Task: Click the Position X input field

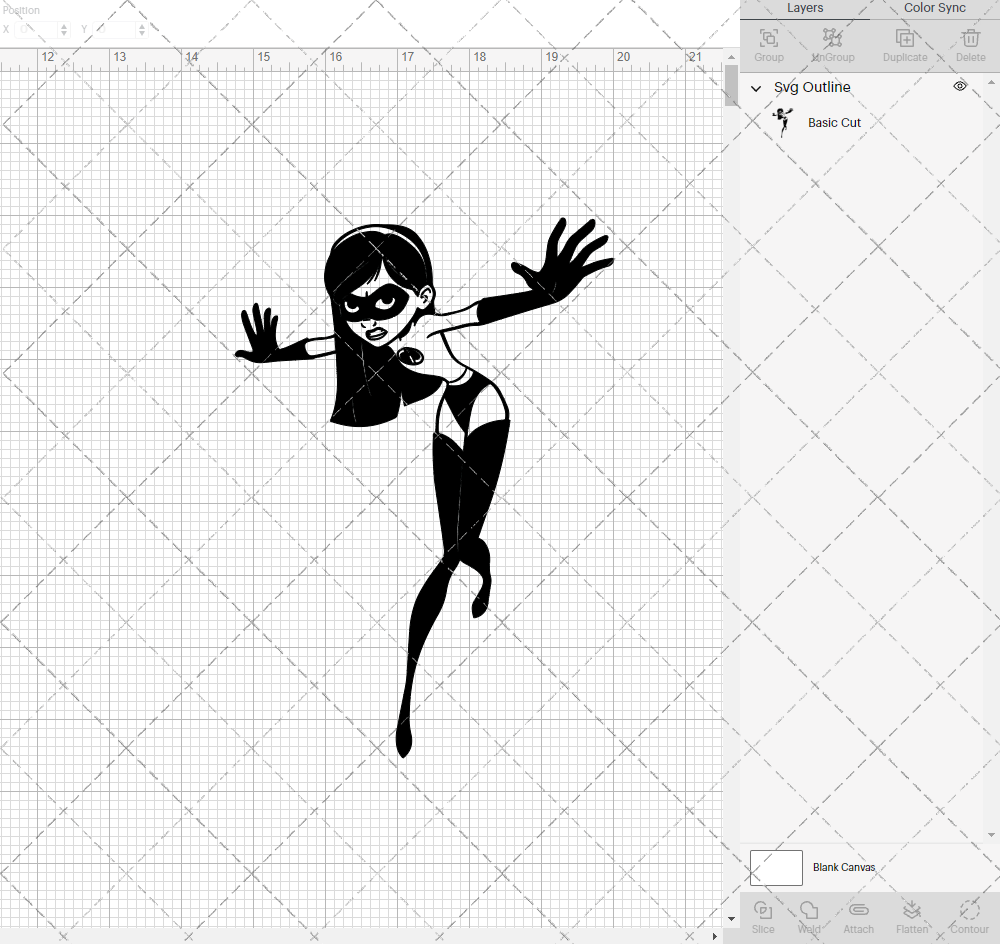Action: tap(37, 29)
